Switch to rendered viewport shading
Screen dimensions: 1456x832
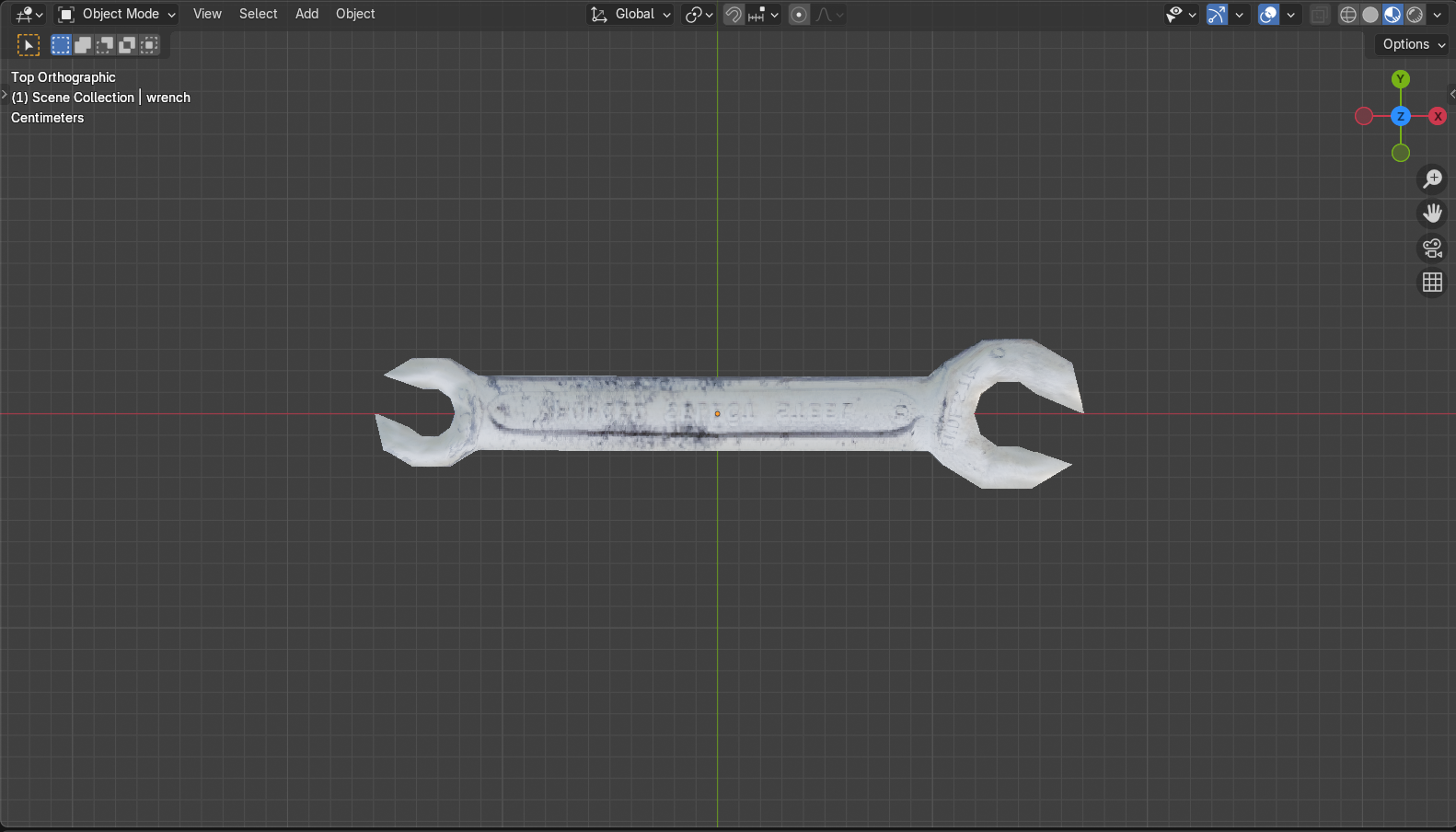1415,14
